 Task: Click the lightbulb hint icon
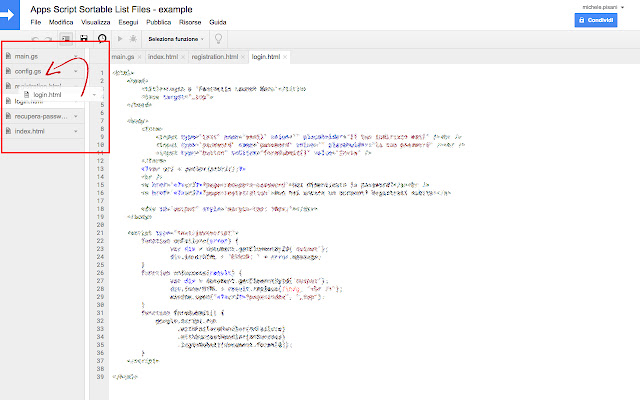tap(219, 38)
